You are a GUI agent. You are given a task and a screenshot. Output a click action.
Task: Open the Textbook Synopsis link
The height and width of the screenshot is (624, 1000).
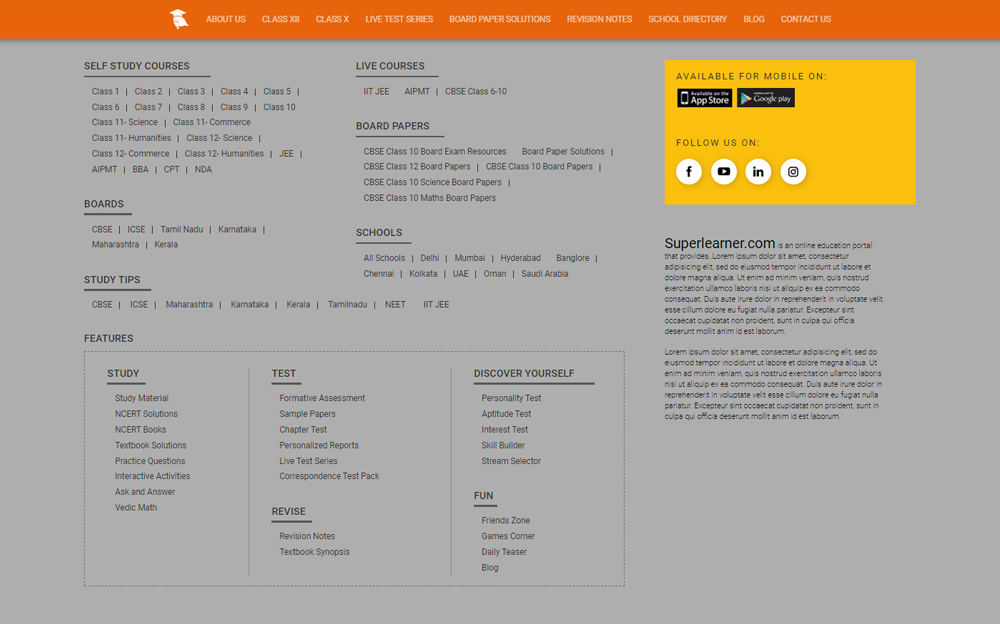(314, 552)
